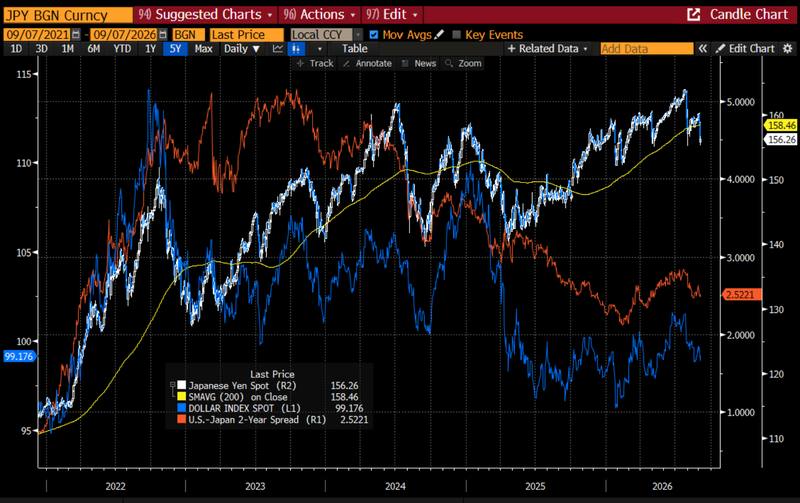This screenshot has height=503, width=800.
Task: Open chart settings gear icon
Action: (787, 49)
